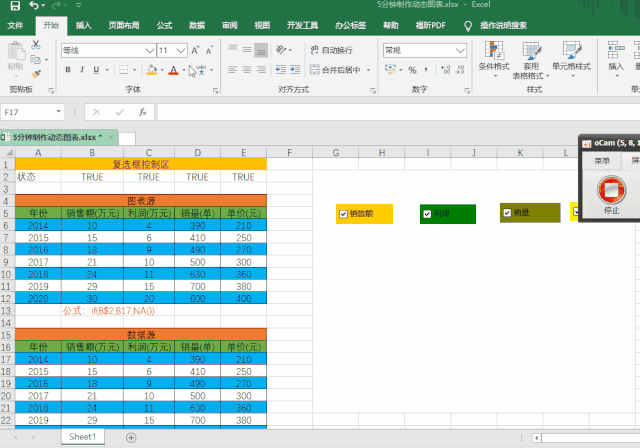Viewport: 640px width, 448px height.
Task: Select row 17 header
Action: 7,359
